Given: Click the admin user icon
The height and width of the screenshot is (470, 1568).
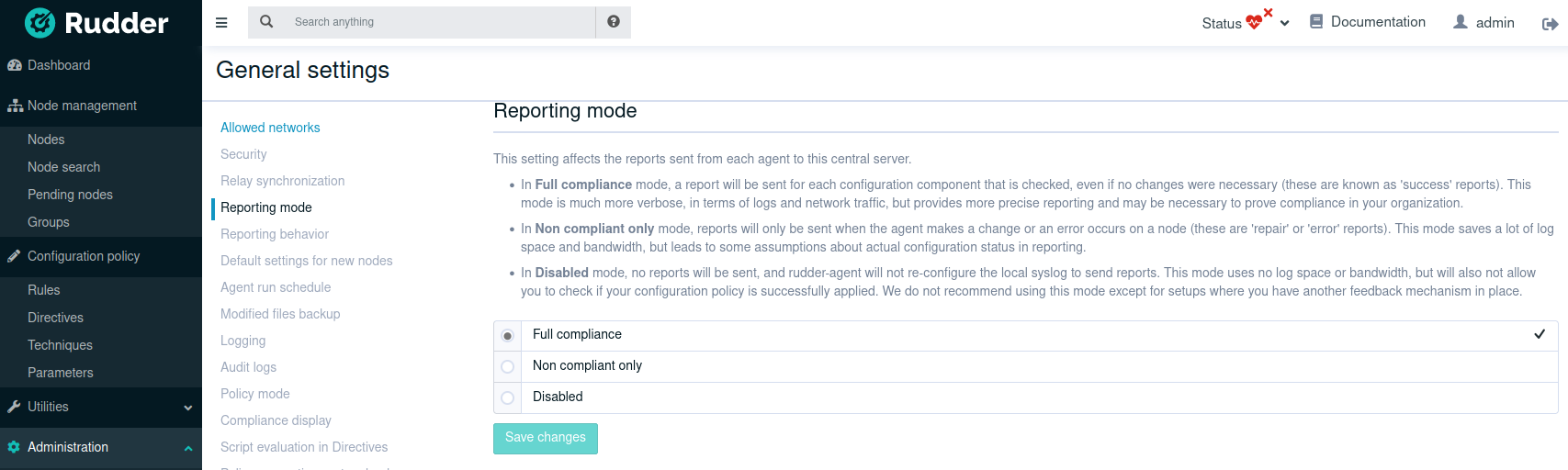Looking at the screenshot, I should 1461,22.
